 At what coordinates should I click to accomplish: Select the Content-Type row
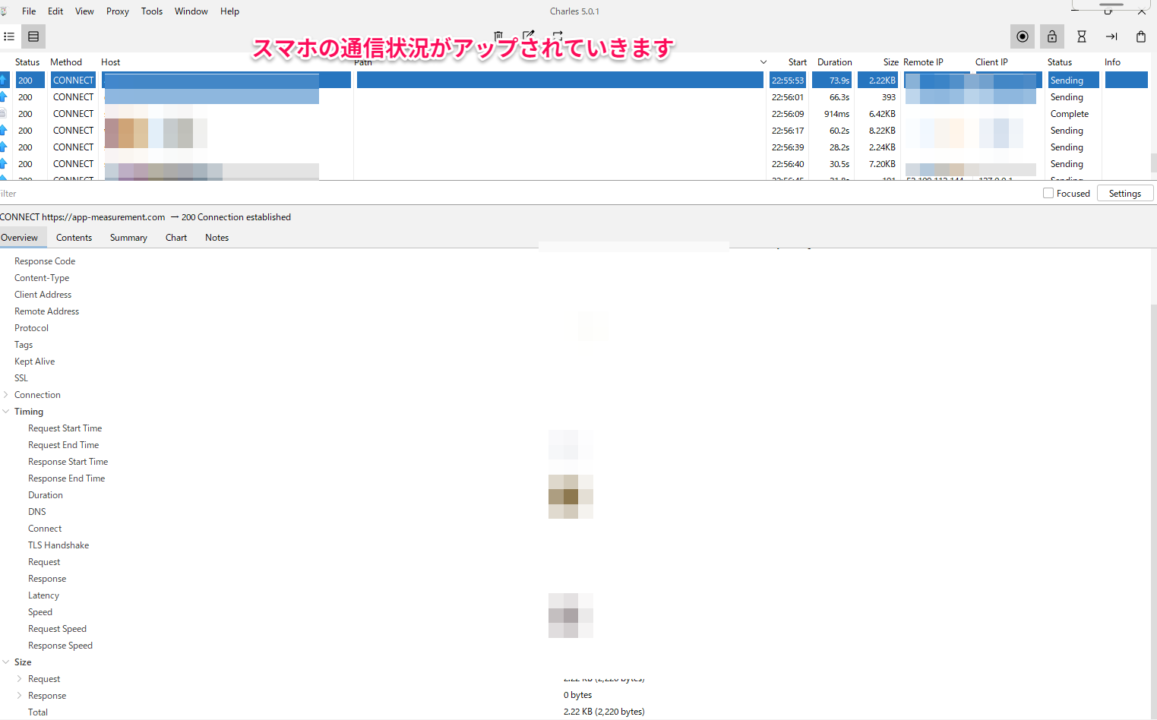point(576,278)
